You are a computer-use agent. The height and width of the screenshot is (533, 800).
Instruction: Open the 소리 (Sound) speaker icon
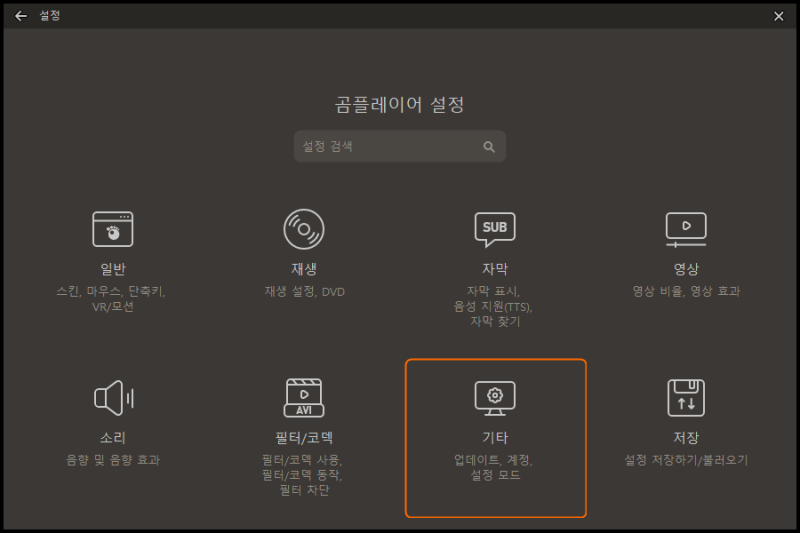pos(114,398)
